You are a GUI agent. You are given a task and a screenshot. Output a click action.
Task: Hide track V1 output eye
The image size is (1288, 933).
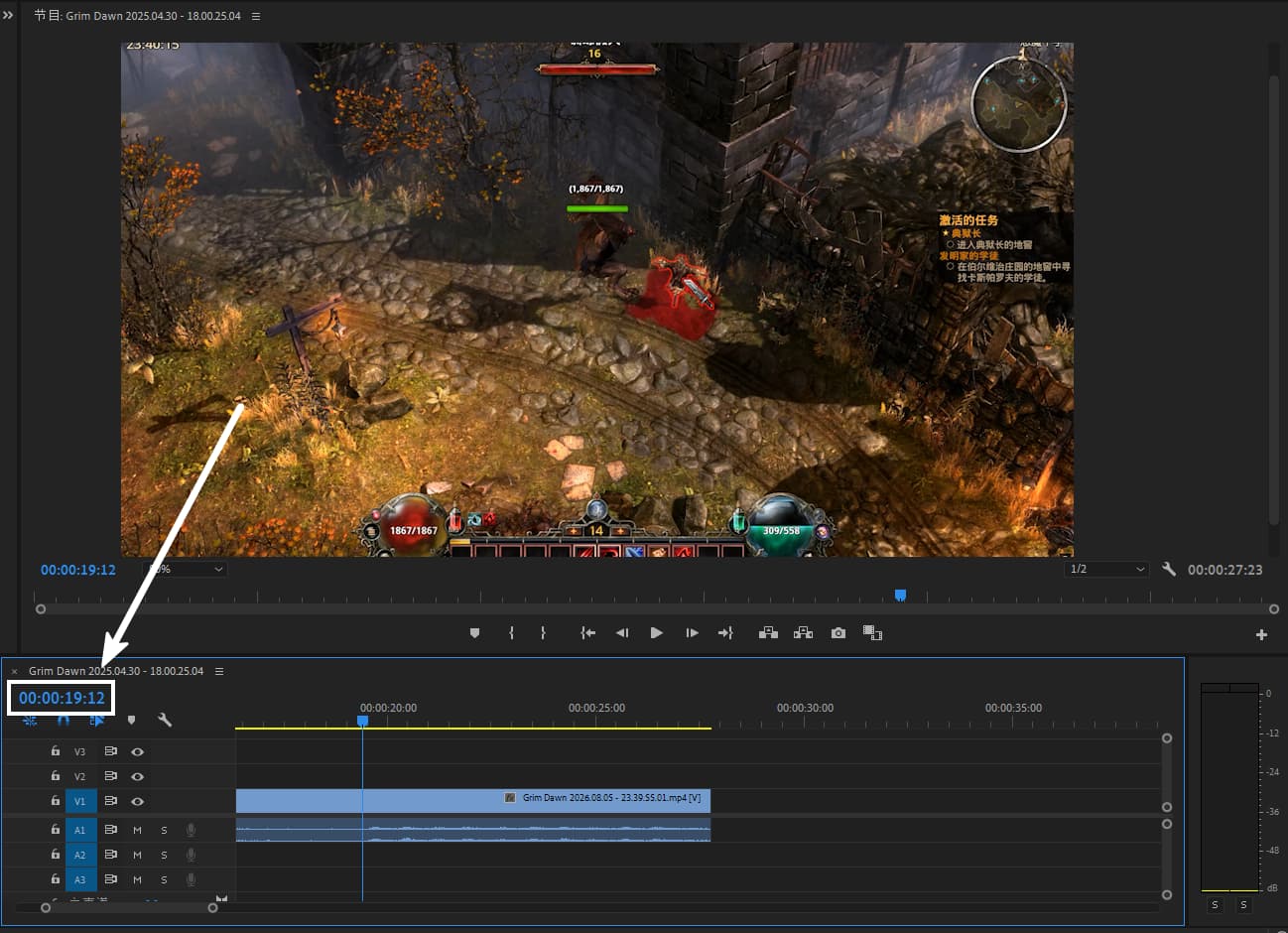(x=138, y=801)
